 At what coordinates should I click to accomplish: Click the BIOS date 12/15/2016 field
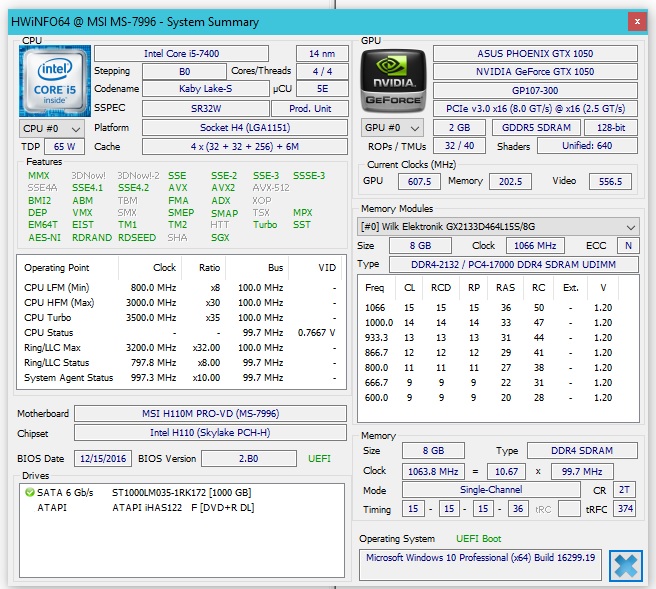(x=103, y=458)
